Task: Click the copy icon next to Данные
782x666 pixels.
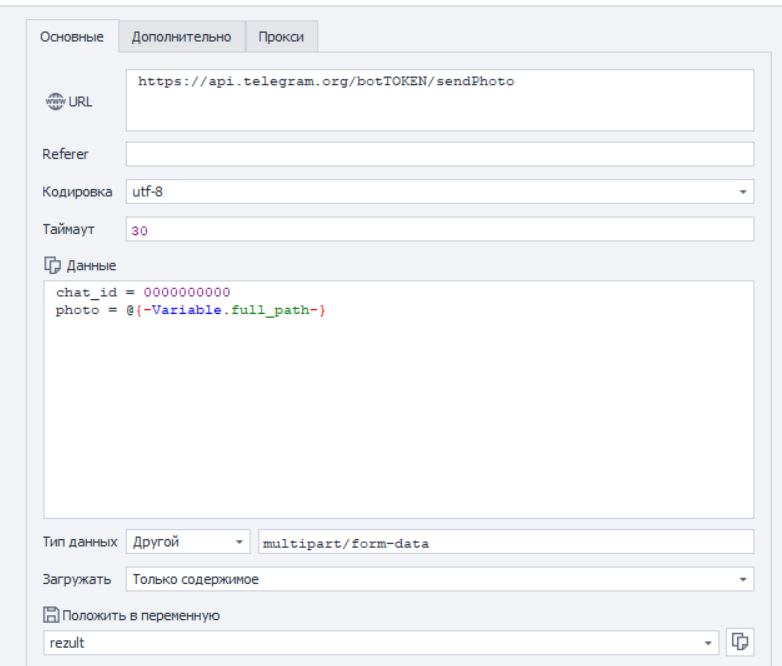Action: pyautogui.click(x=52, y=266)
